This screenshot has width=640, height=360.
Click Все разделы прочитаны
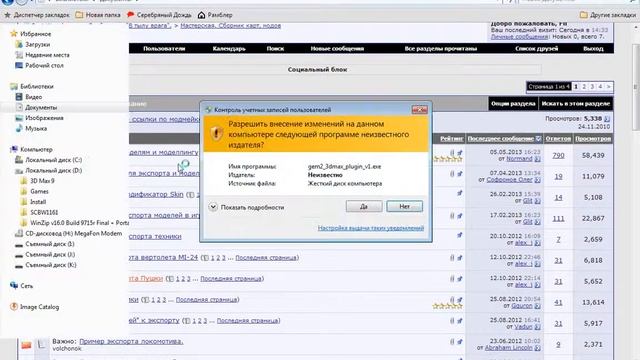point(441,49)
